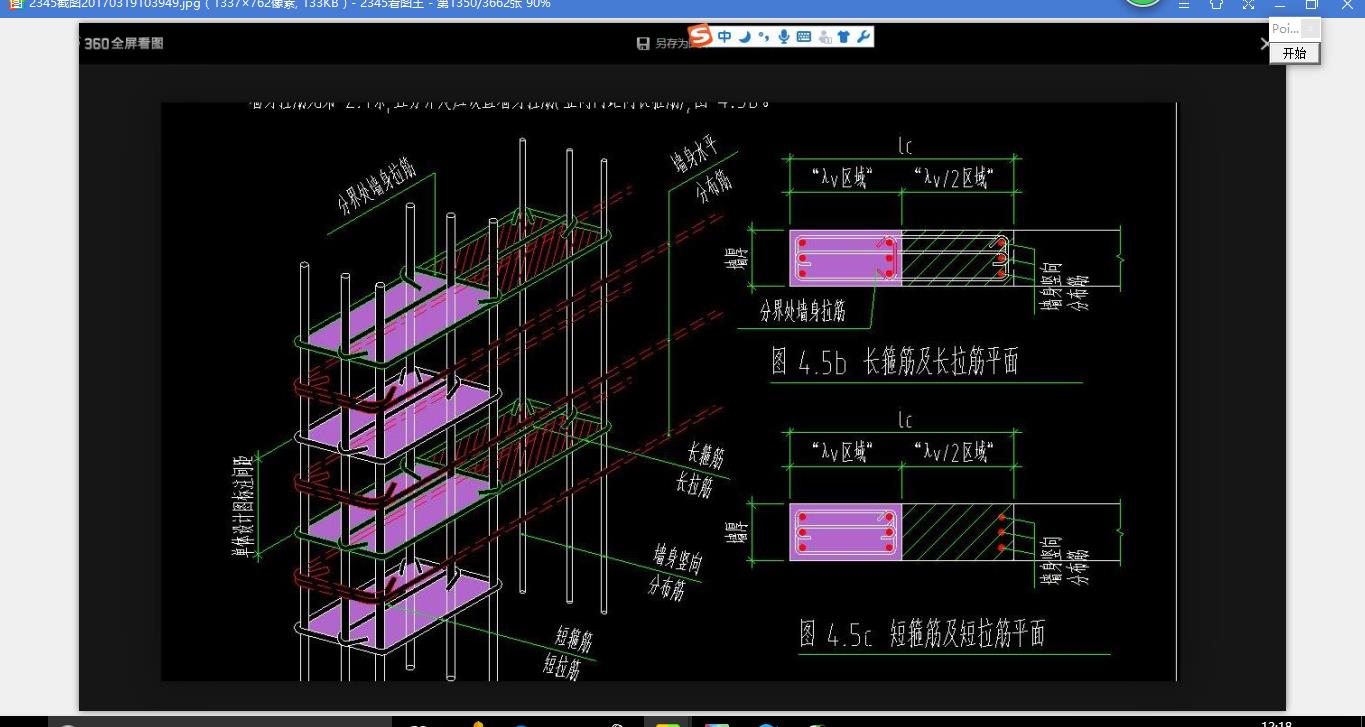This screenshot has width=1365, height=727.
Task: Toggle Sogou punctuation mode icon
Action: coord(764,38)
